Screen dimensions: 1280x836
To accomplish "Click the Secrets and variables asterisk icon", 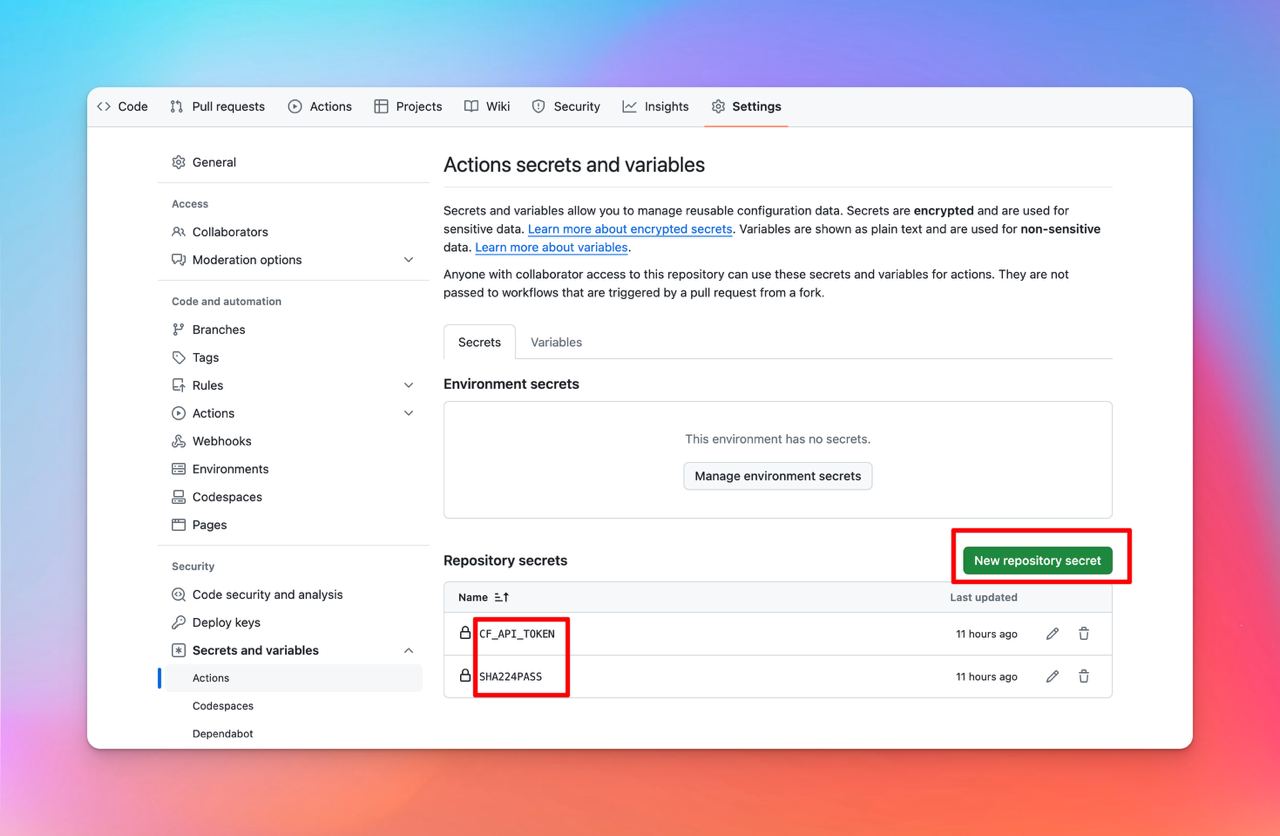I will tap(179, 650).
